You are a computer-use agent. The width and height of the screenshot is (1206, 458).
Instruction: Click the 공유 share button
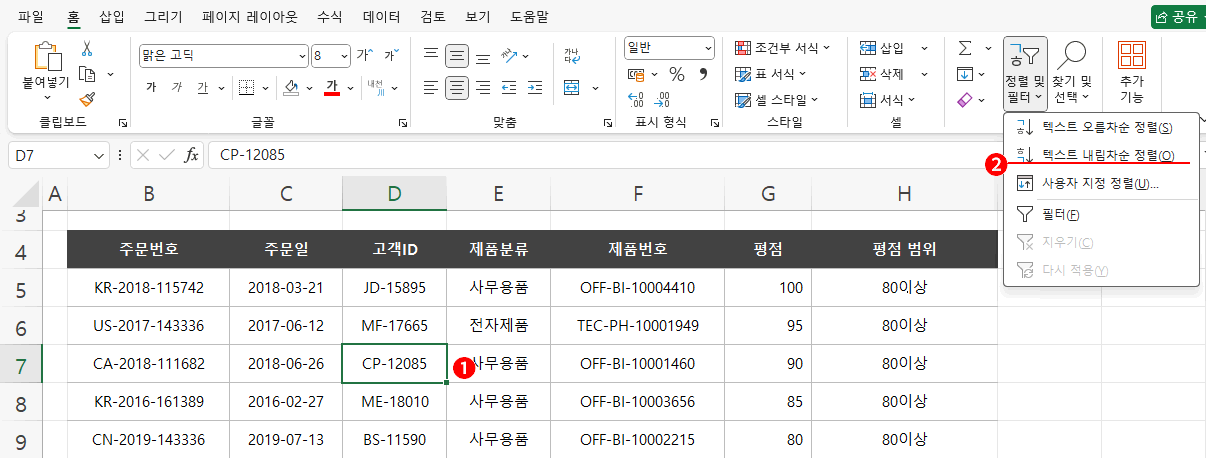tap(1177, 16)
